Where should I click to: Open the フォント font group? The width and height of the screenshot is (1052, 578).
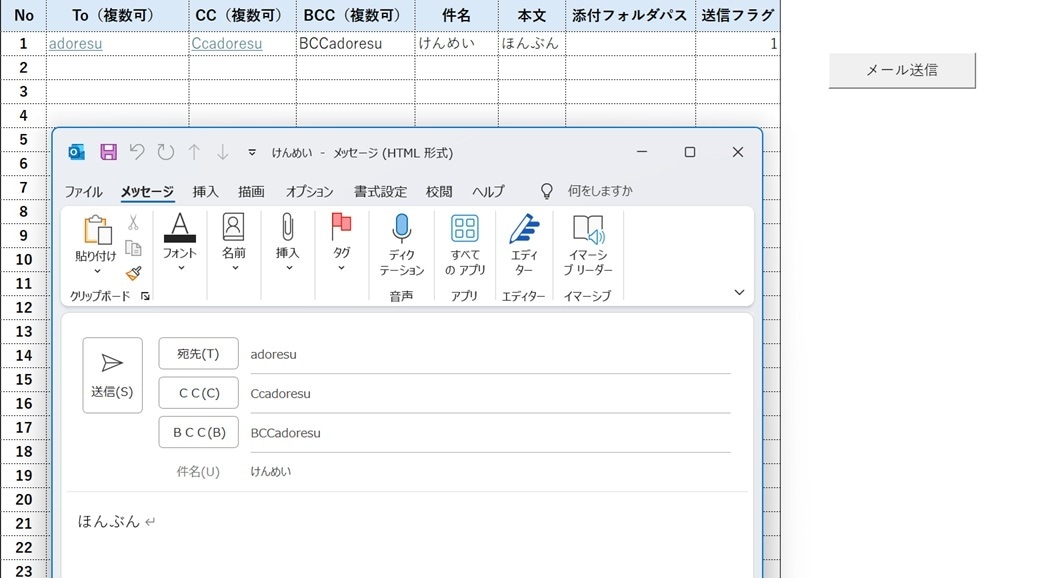[x=180, y=242]
